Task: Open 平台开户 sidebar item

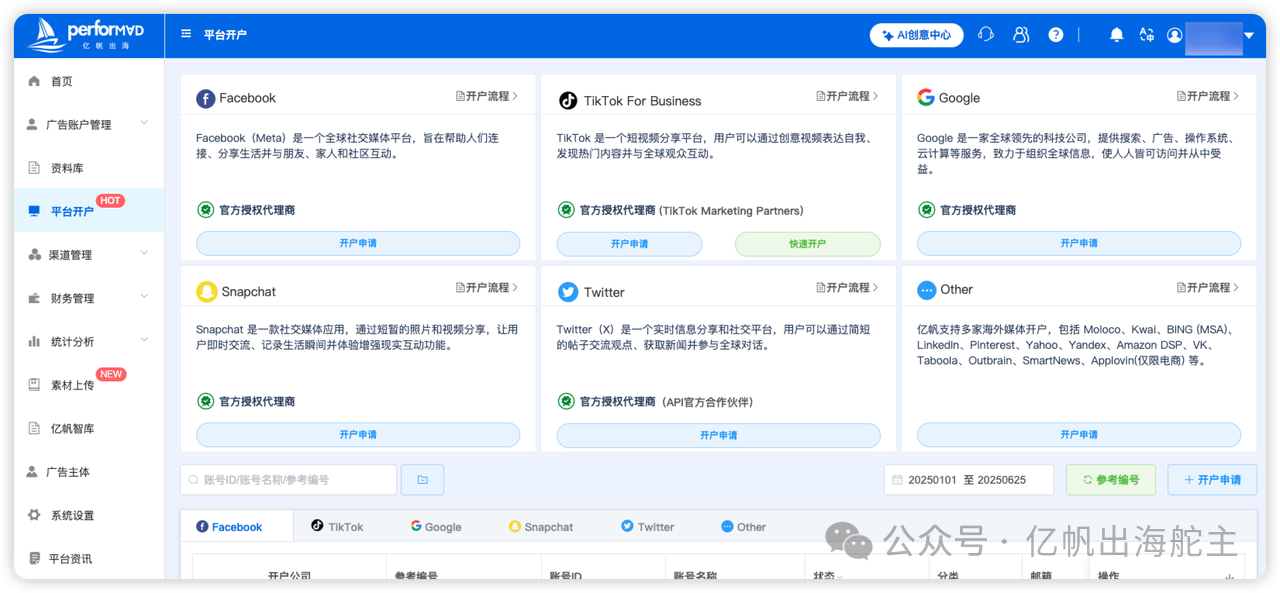Action: click(x=89, y=211)
